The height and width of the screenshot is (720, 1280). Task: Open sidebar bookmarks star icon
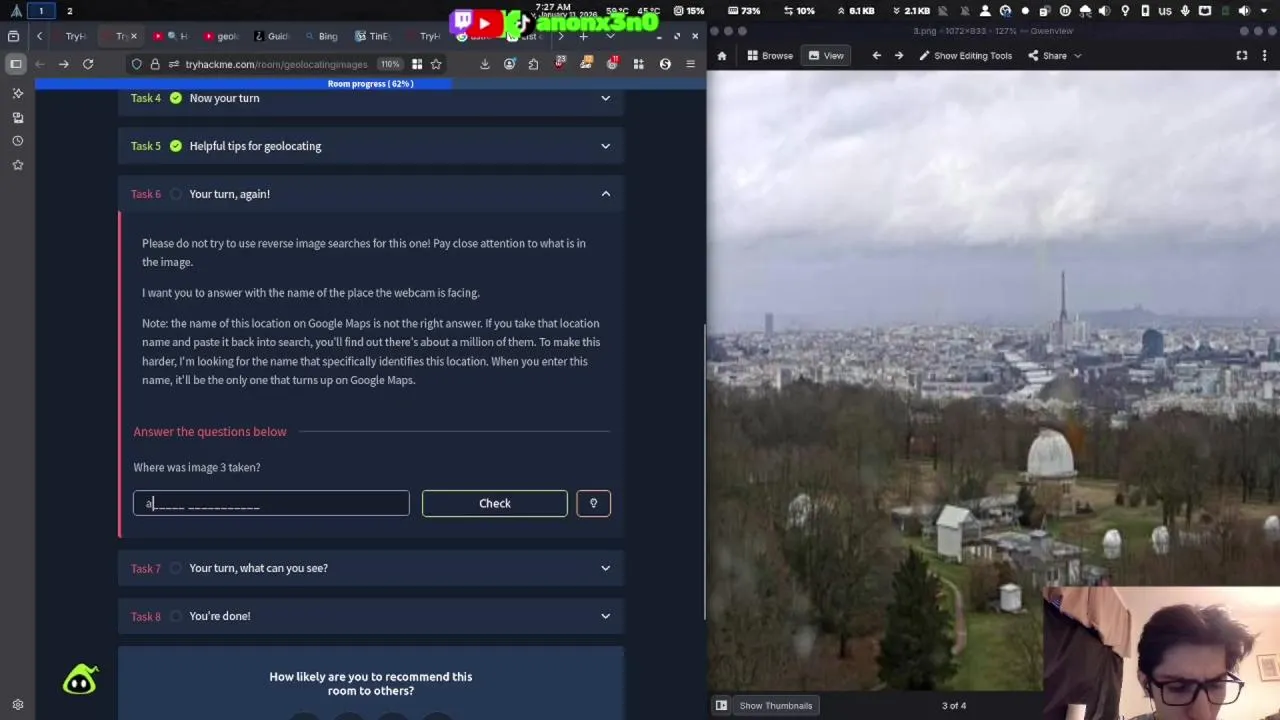pos(17,165)
